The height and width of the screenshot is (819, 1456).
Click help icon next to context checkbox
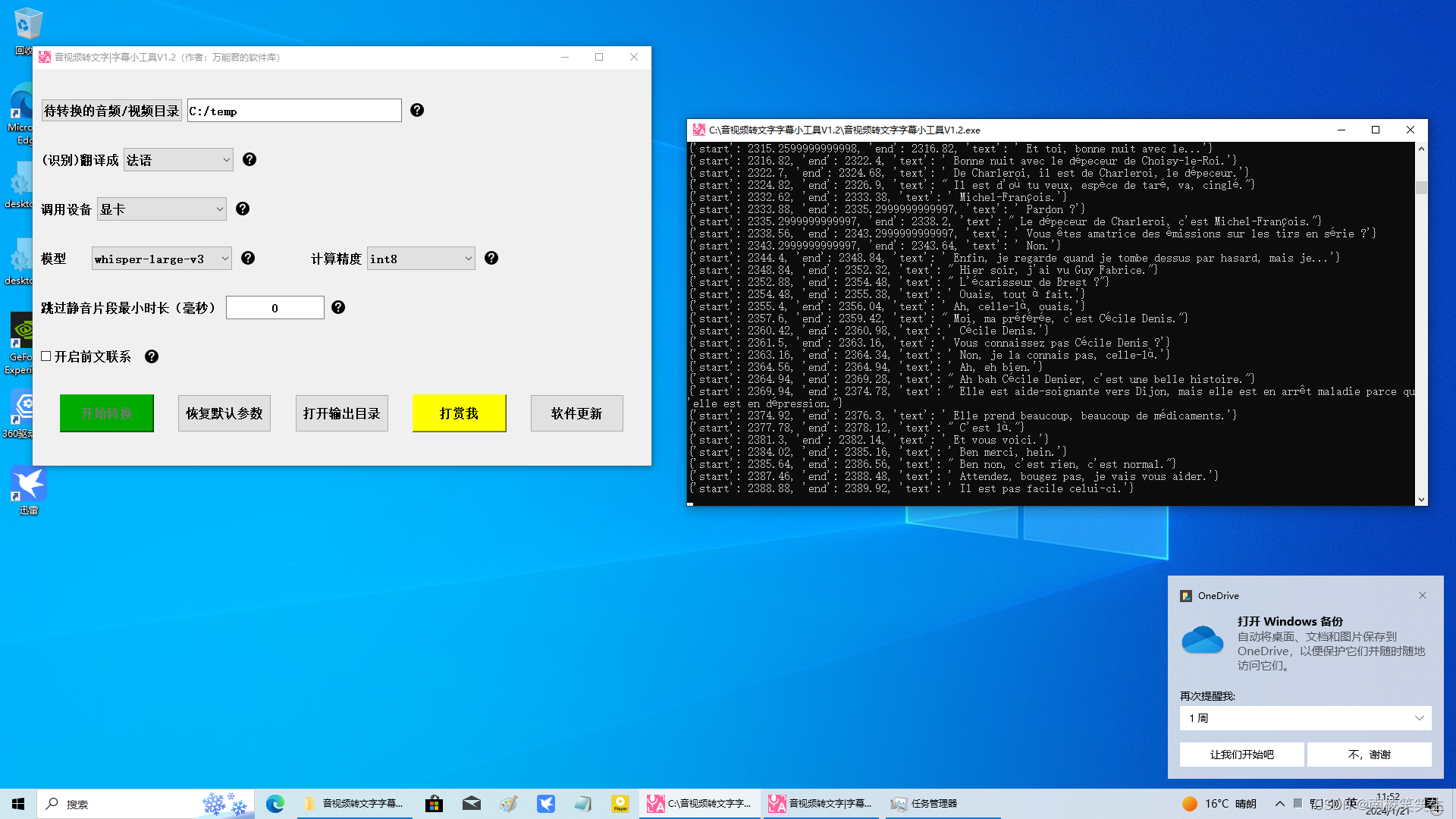point(152,357)
